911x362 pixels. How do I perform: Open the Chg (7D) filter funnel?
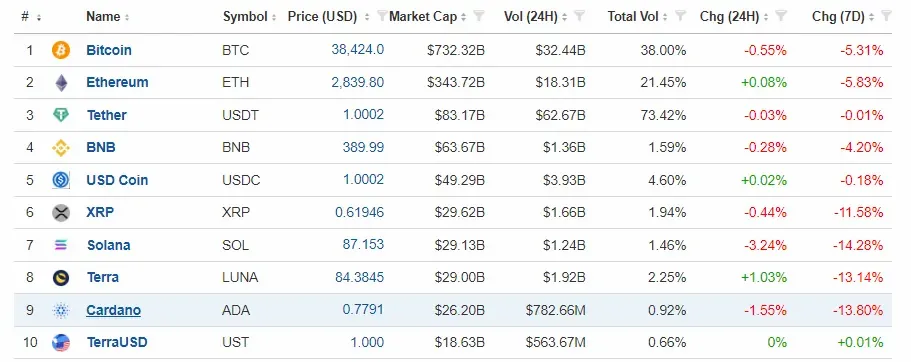(x=886, y=16)
